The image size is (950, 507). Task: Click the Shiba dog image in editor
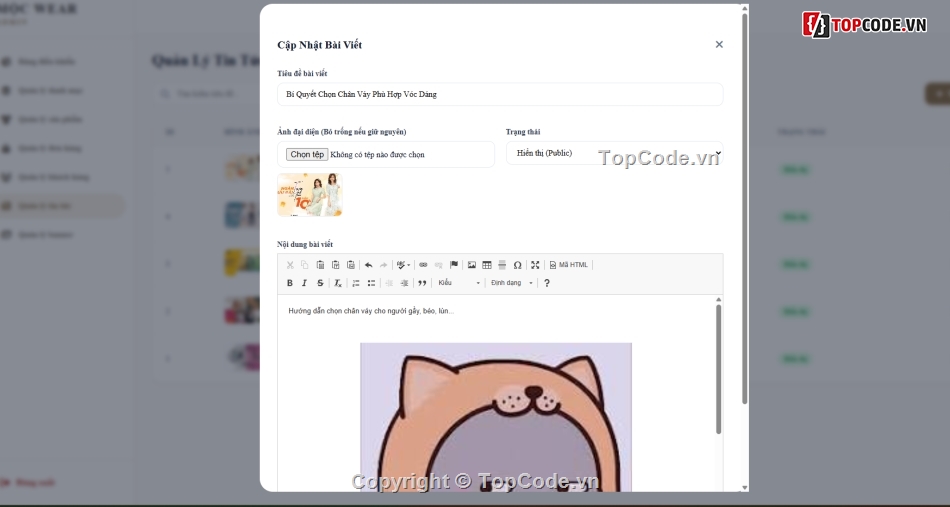(x=496, y=418)
